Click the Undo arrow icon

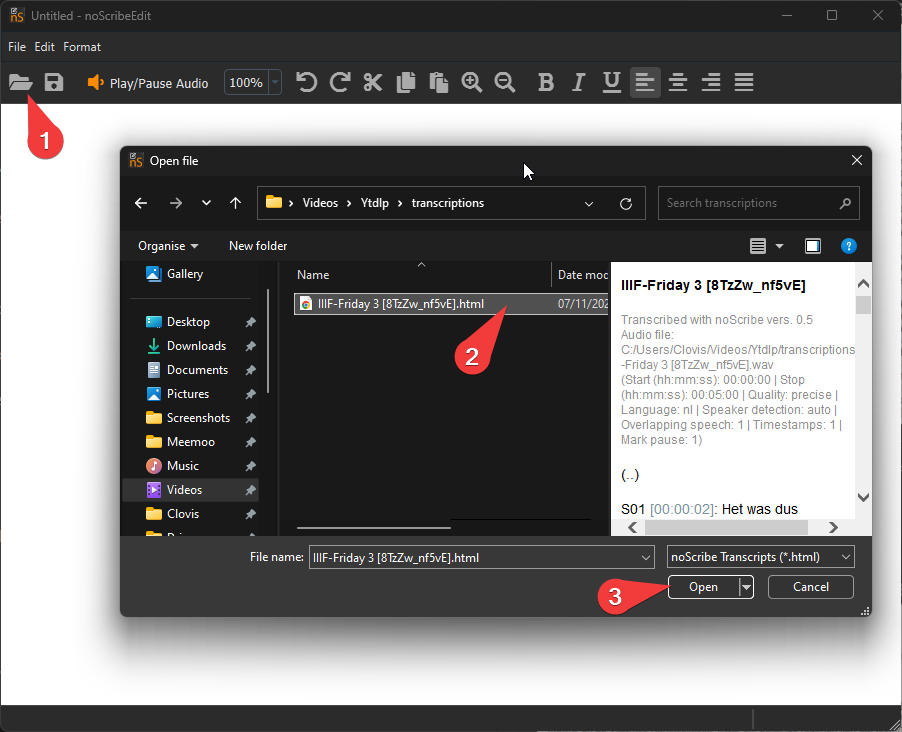pyautogui.click(x=307, y=83)
